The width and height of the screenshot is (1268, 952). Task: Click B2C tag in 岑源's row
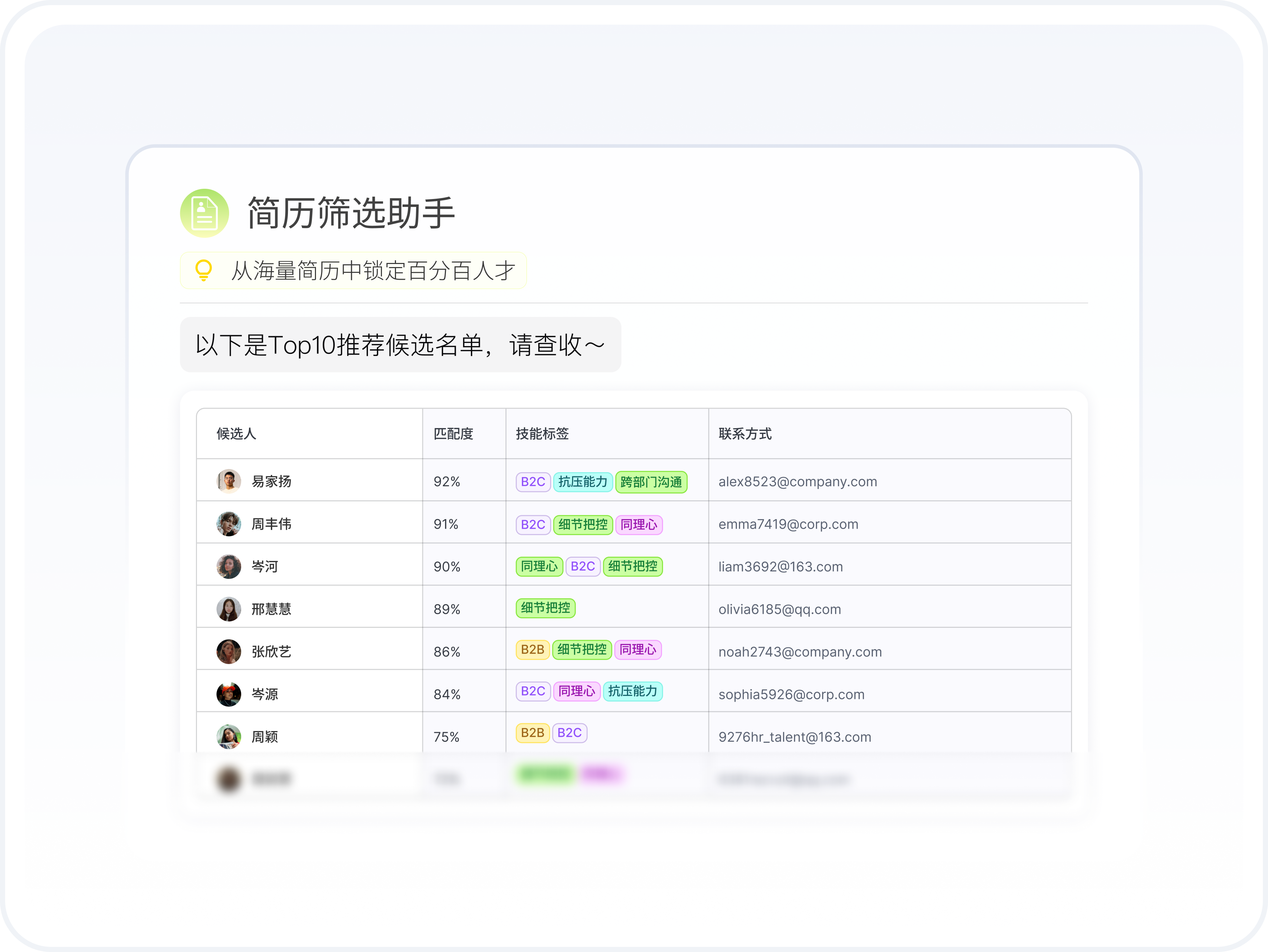[533, 691]
